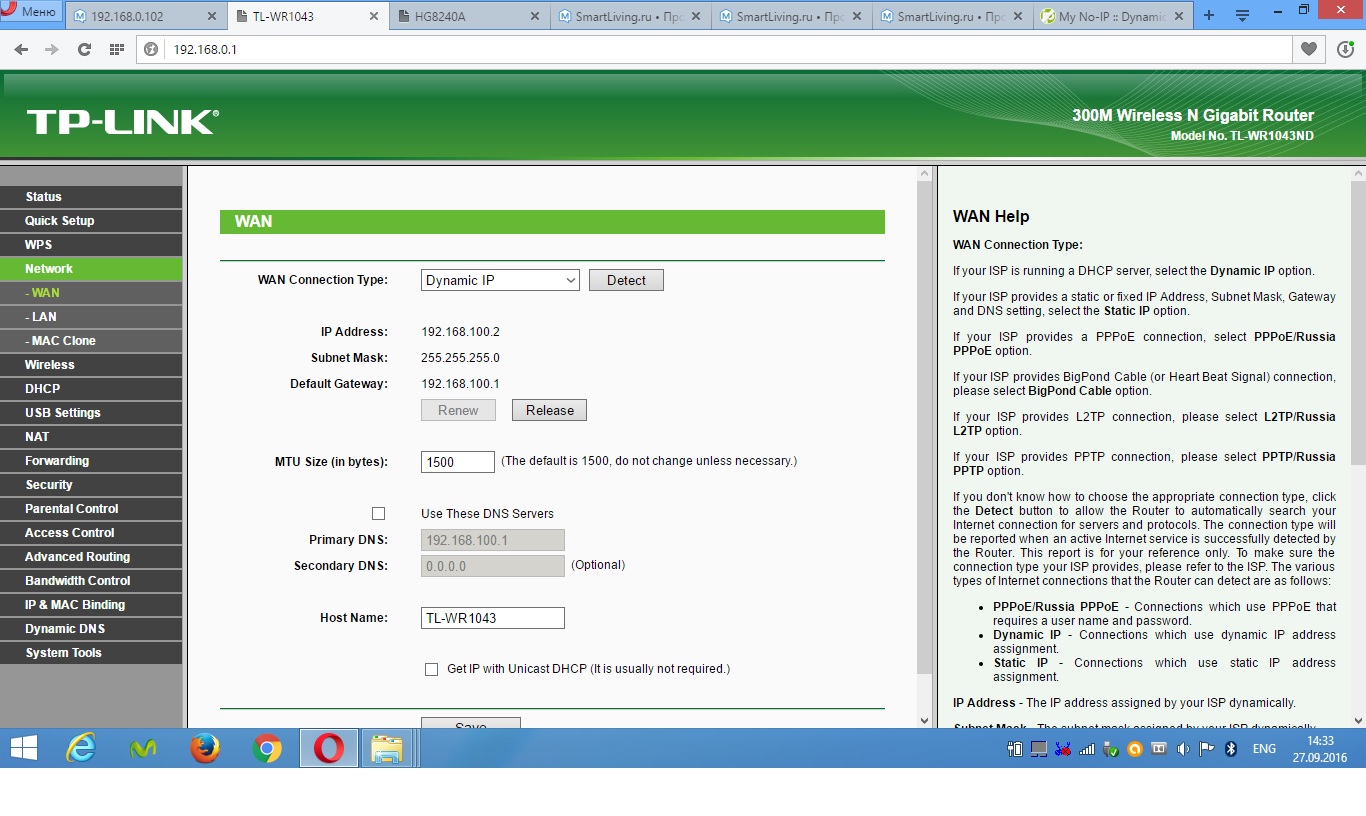This screenshot has height=816, width=1366.
Task: Click the WAN settings vertical scrollbar
Action: point(924,420)
